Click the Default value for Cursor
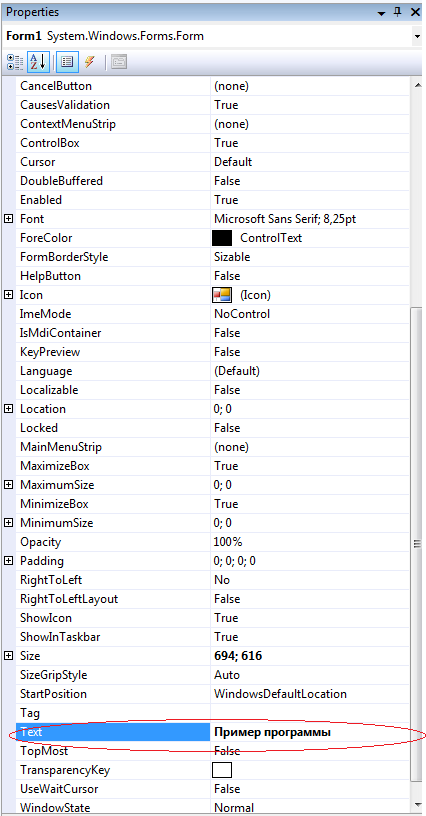Screen dimensions: 426x816 pyautogui.click(x=233, y=162)
